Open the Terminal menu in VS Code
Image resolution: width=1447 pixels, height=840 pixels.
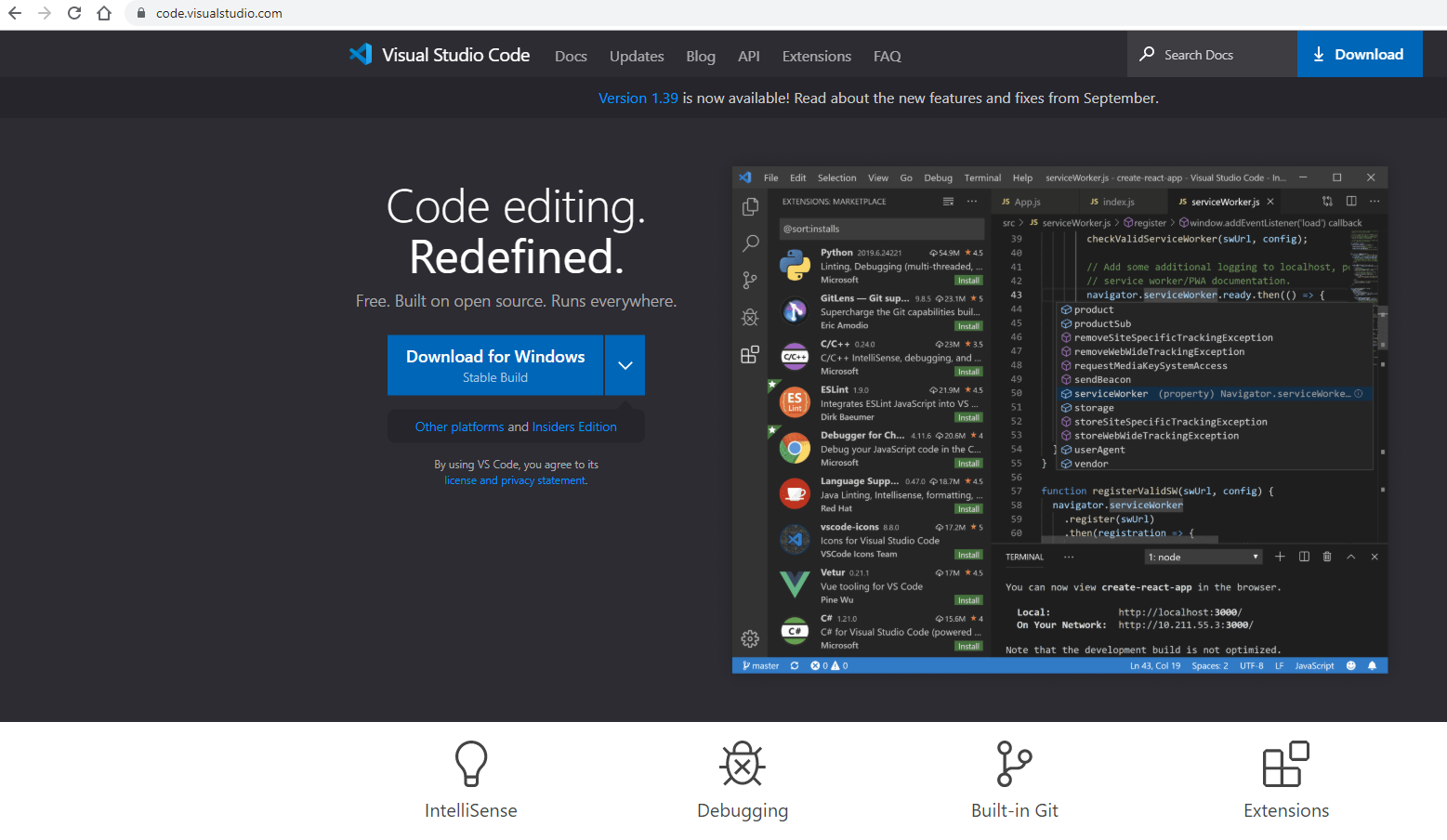click(982, 177)
